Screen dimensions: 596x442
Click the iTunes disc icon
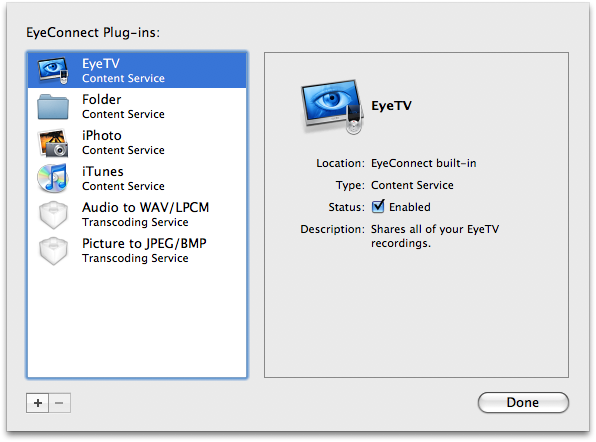(x=53, y=178)
